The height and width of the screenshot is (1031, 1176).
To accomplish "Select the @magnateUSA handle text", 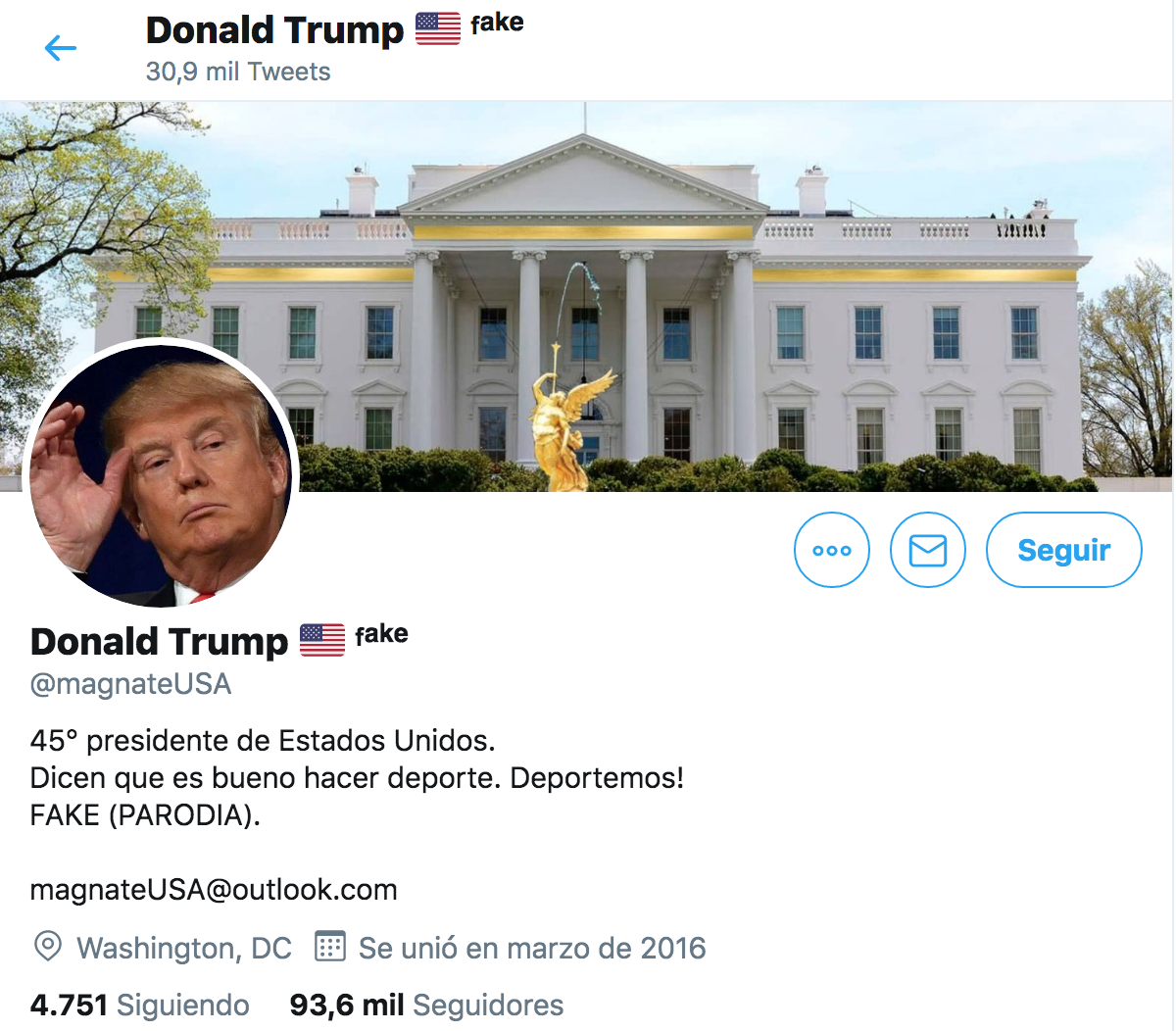I will (x=131, y=683).
